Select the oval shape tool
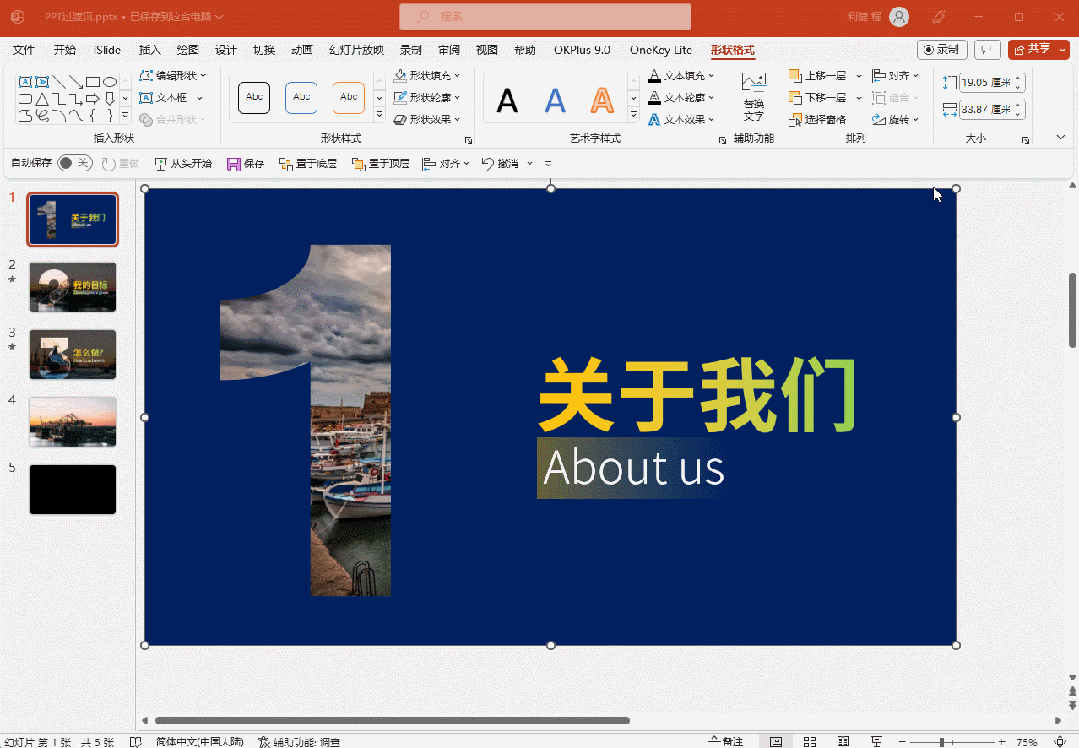The width and height of the screenshot is (1079, 748). [109, 82]
